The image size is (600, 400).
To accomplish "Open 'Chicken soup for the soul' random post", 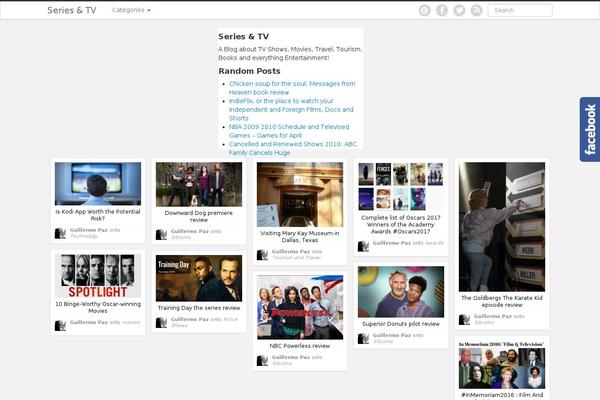I will tap(292, 88).
